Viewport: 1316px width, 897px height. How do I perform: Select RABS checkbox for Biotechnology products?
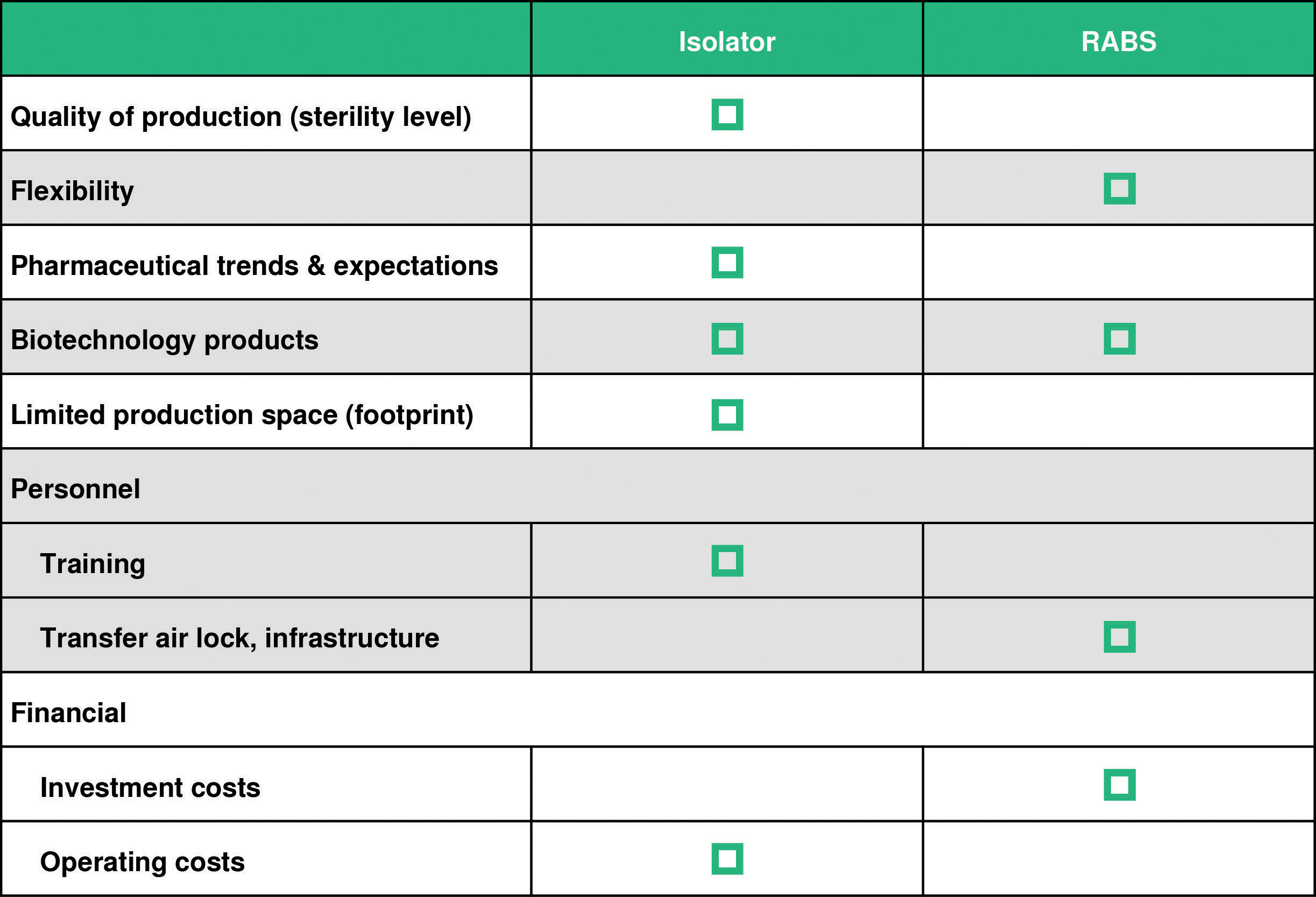pos(1119,338)
